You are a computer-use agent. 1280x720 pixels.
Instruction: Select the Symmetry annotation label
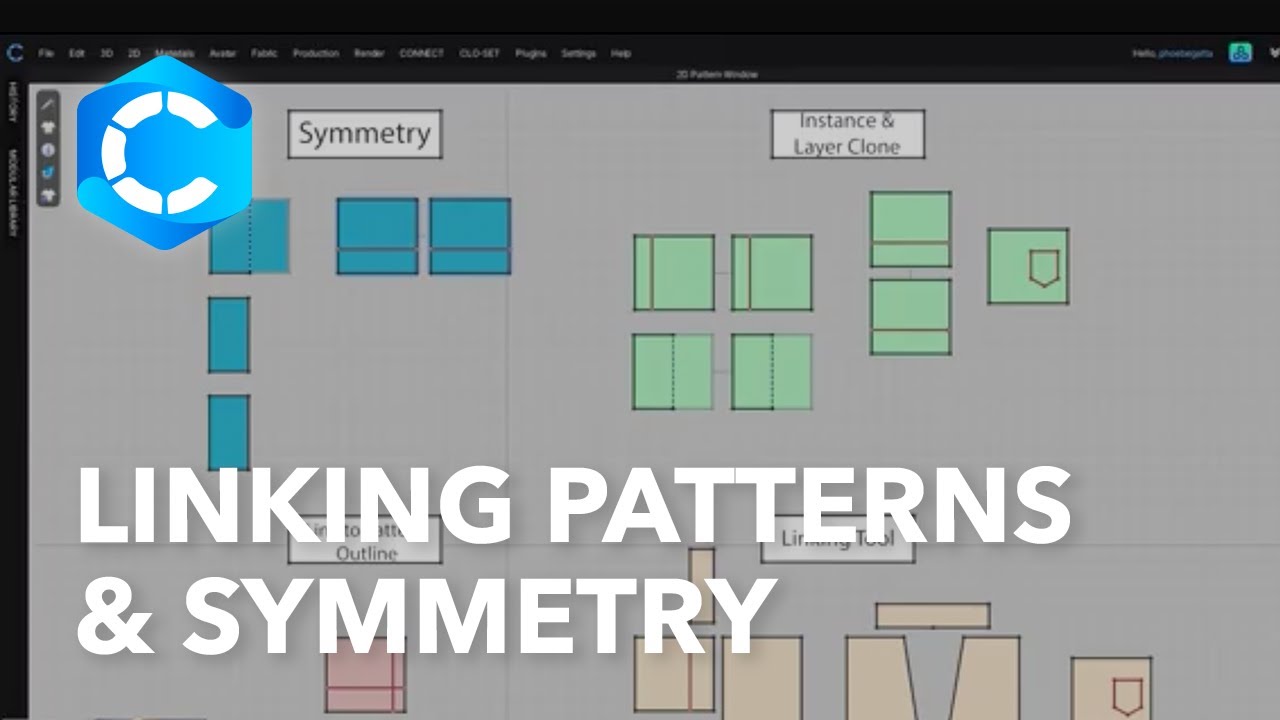coord(364,134)
